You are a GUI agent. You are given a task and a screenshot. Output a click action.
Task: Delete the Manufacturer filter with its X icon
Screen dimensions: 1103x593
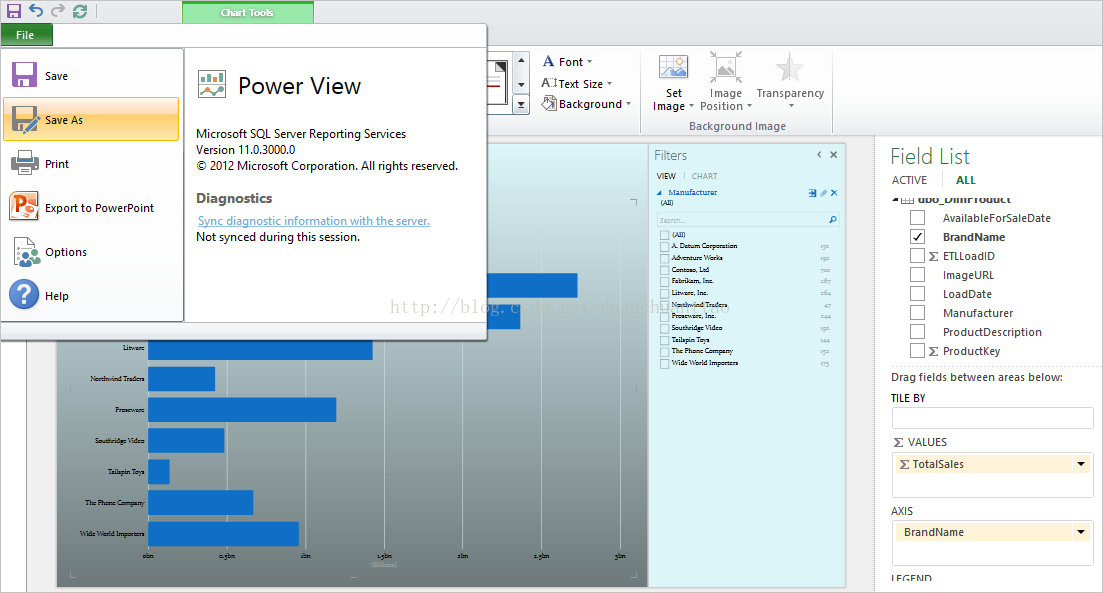coord(834,193)
